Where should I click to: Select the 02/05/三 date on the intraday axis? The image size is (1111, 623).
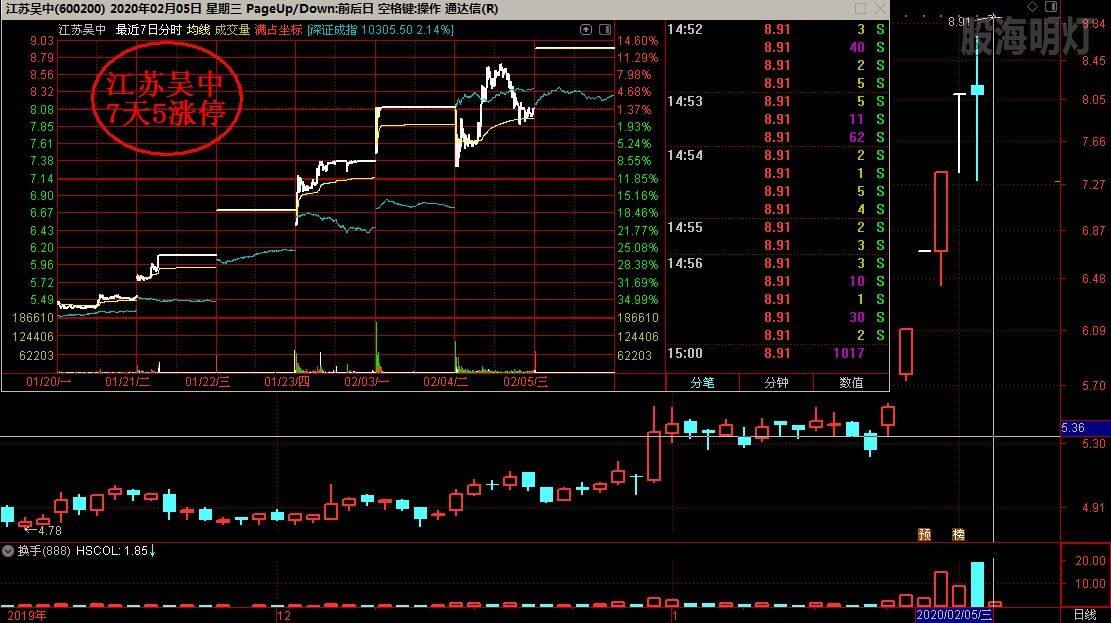(526, 381)
